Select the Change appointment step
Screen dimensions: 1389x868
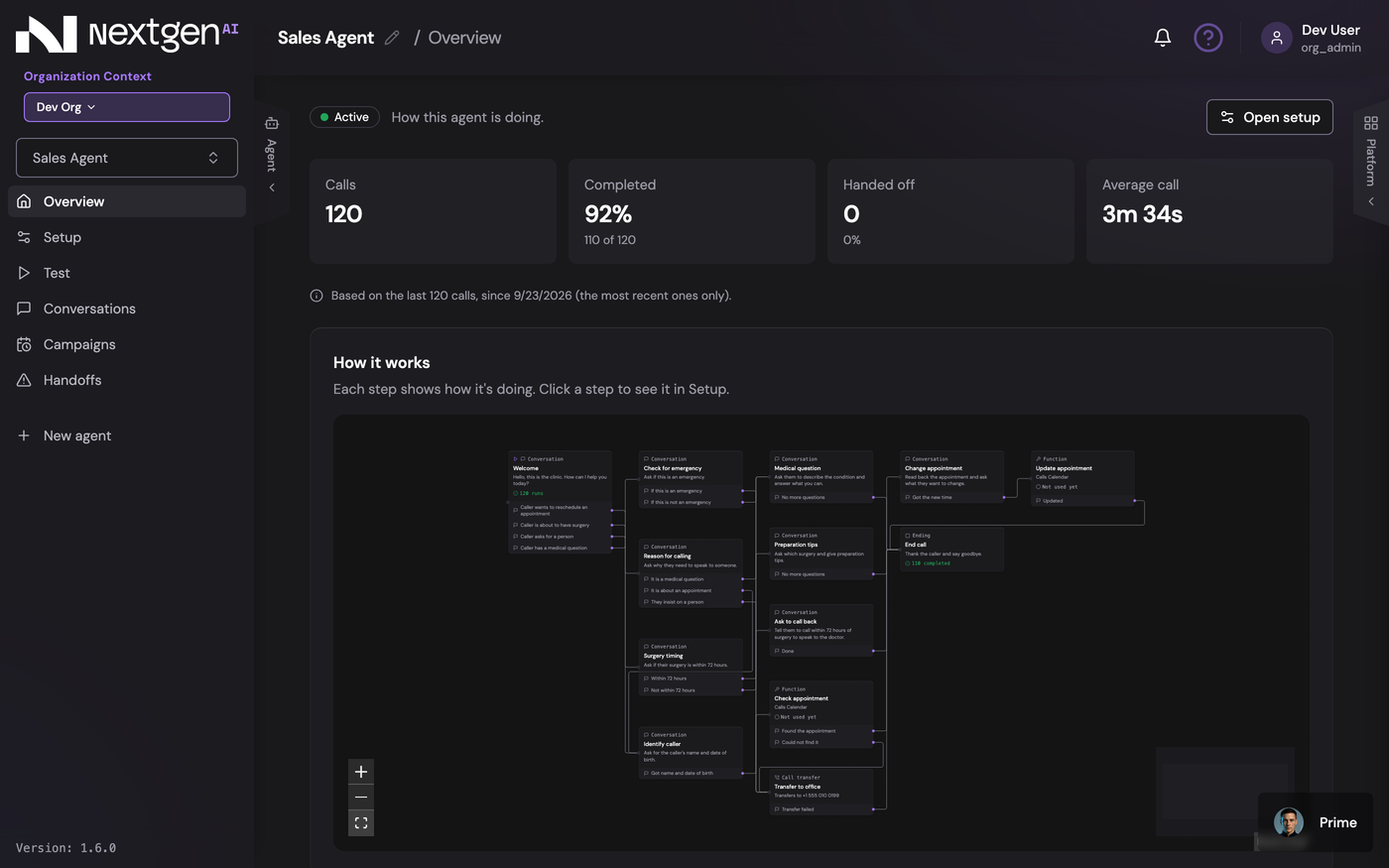click(952, 477)
